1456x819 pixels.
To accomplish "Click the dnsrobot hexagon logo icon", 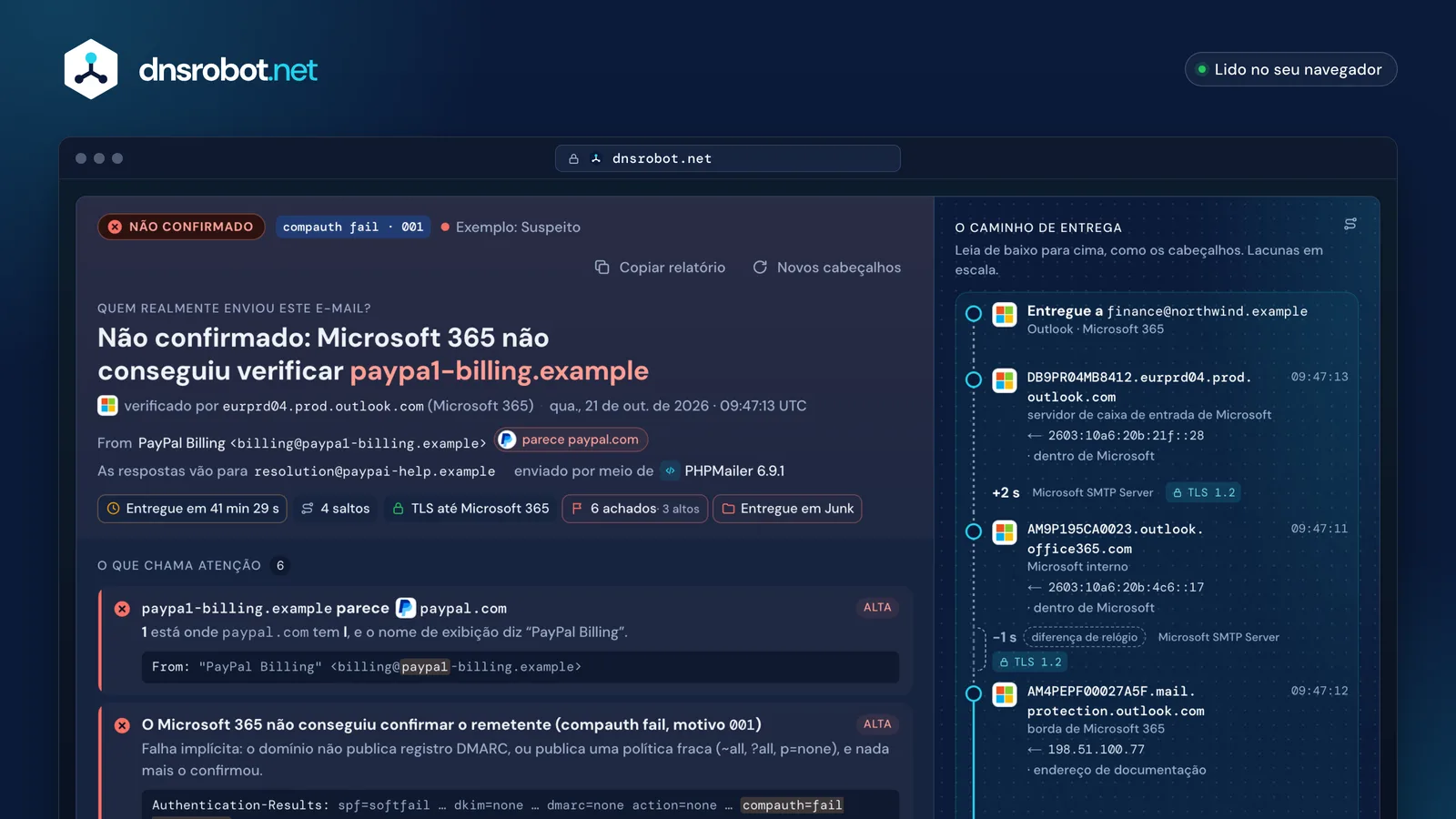I will [x=91, y=69].
